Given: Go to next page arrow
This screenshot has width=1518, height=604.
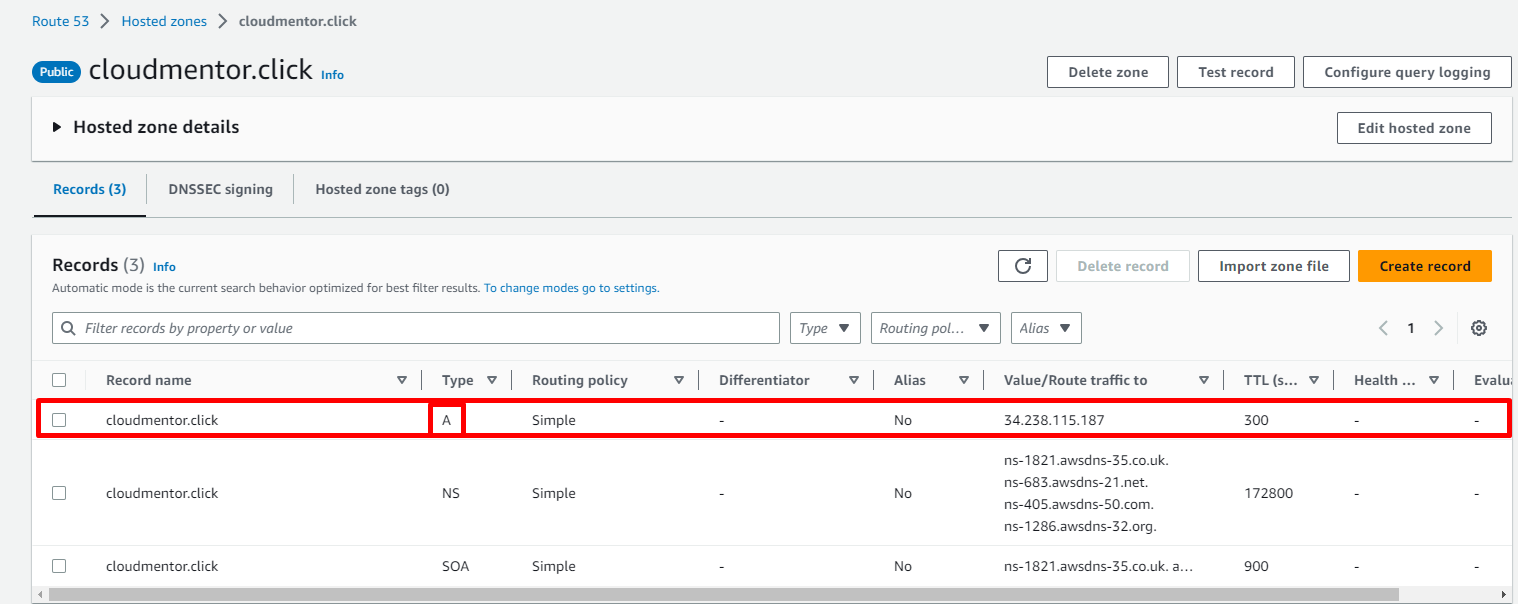Looking at the screenshot, I should 1438,328.
